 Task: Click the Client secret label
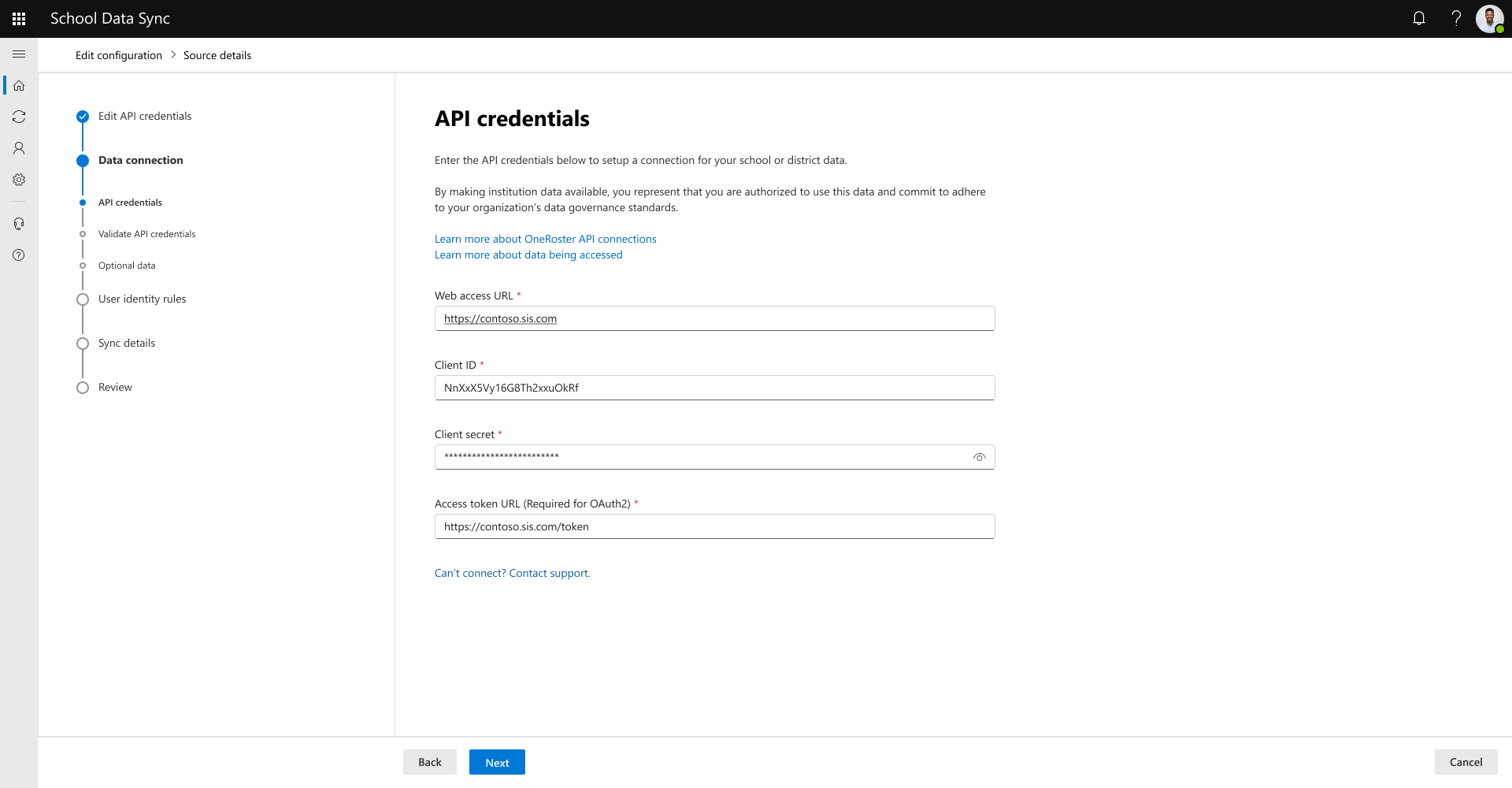pos(465,434)
